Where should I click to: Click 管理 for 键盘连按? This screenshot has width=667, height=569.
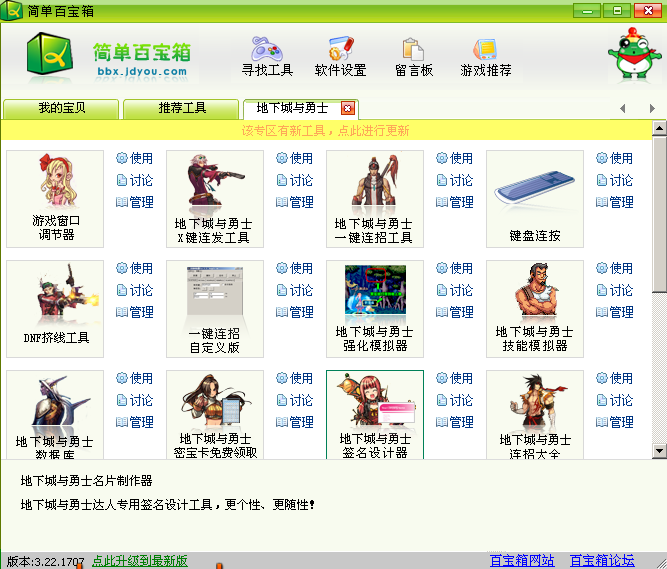click(x=614, y=202)
